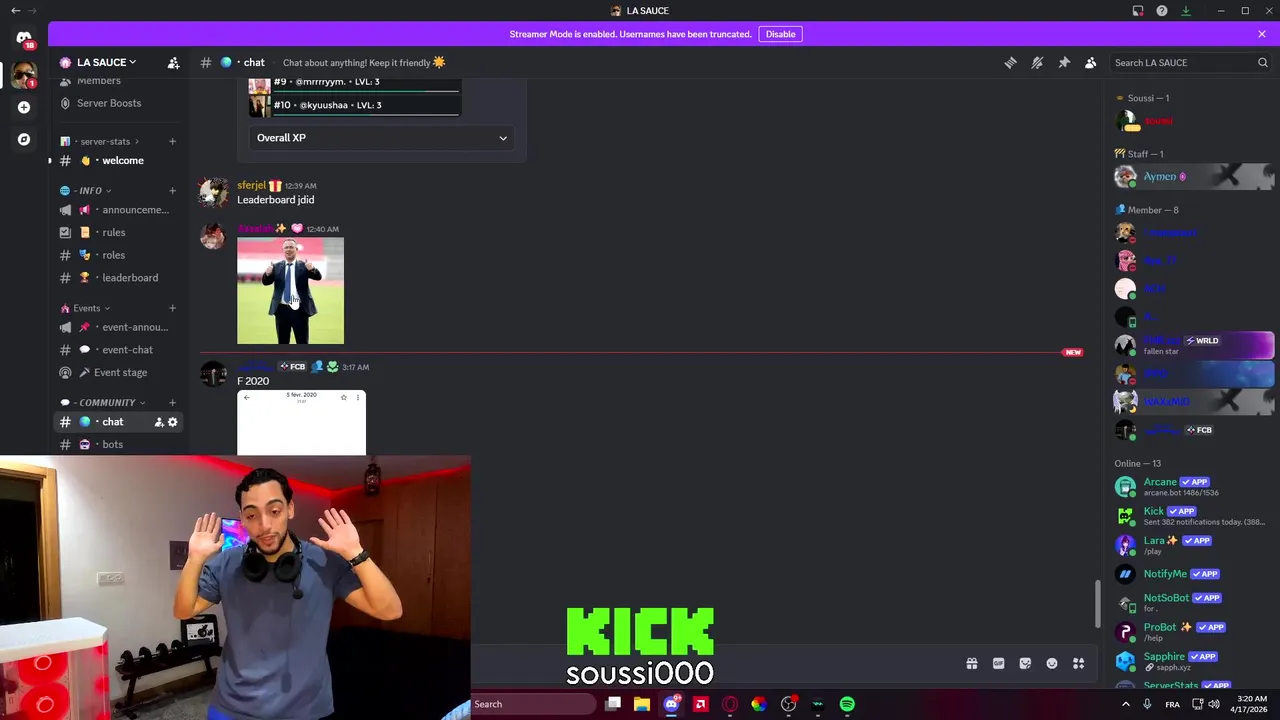Add a channel to the Events category
The image size is (1280, 720).
173,308
